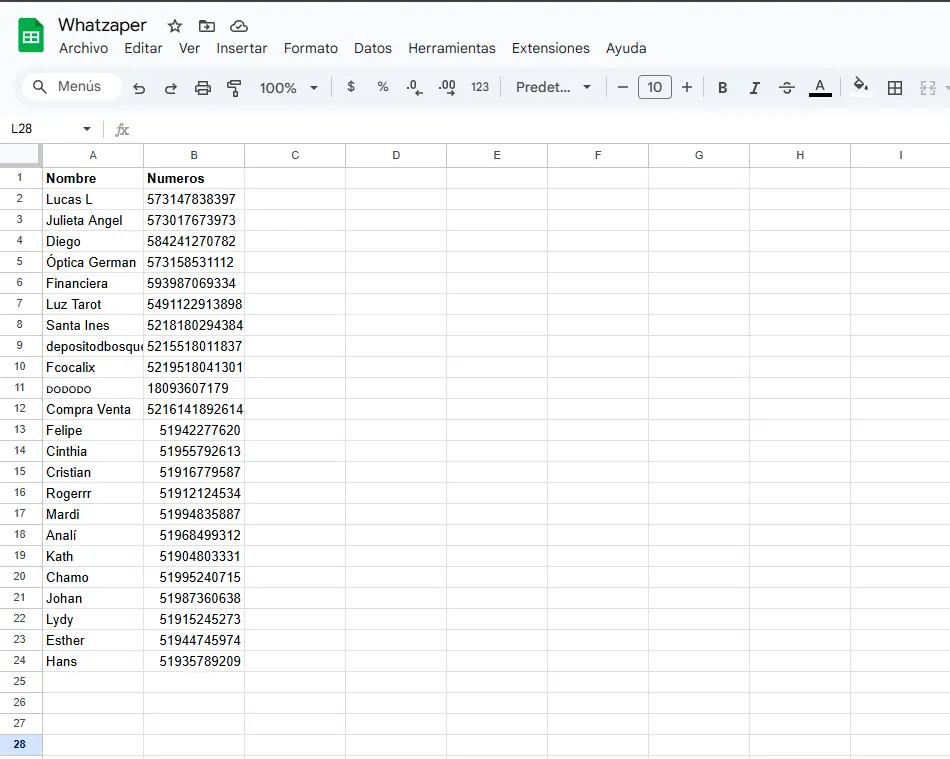The height and width of the screenshot is (759, 950).
Task: Click the Menús search field
Action: [72, 87]
